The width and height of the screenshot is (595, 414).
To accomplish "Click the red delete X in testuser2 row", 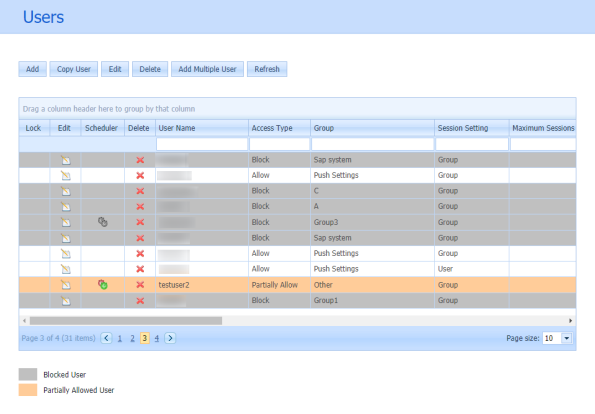I will click(140, 285).
